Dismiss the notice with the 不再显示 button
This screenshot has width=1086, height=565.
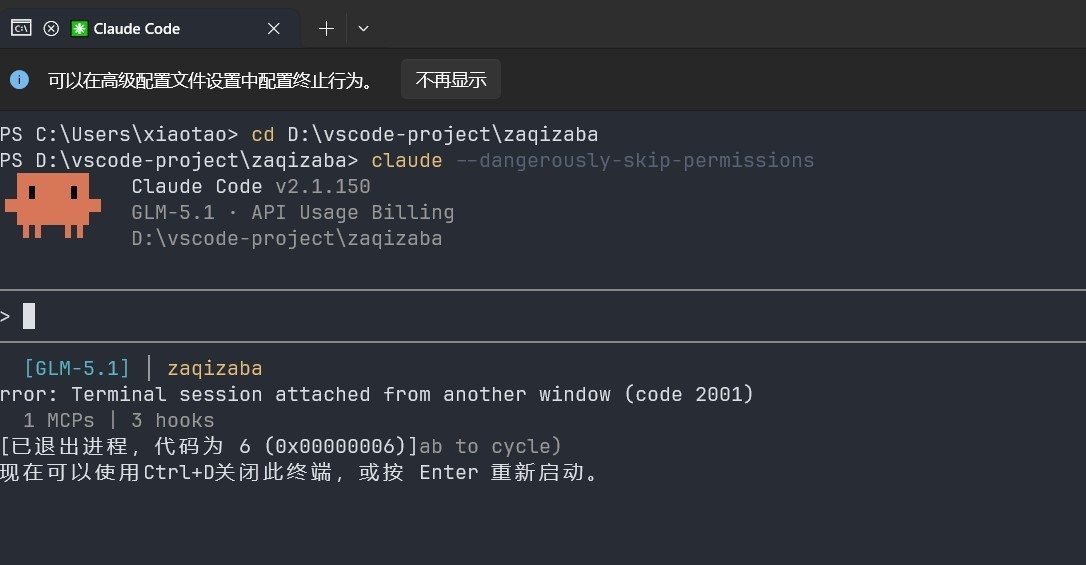[451, 80]
